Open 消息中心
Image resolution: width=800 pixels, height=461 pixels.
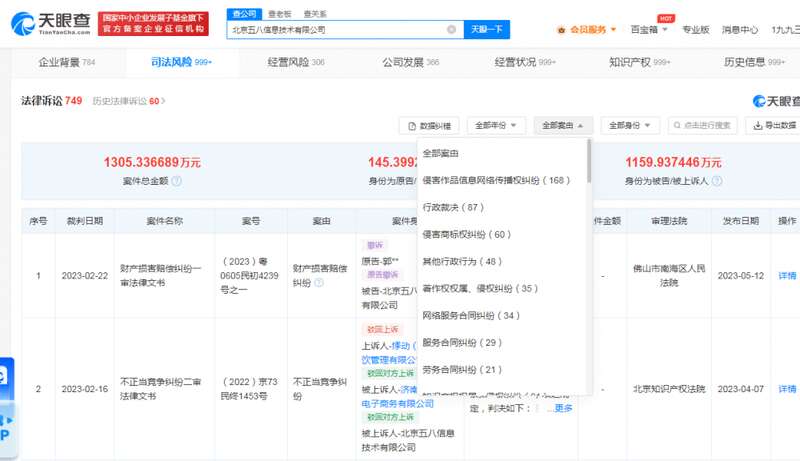(x=740, y=30)
